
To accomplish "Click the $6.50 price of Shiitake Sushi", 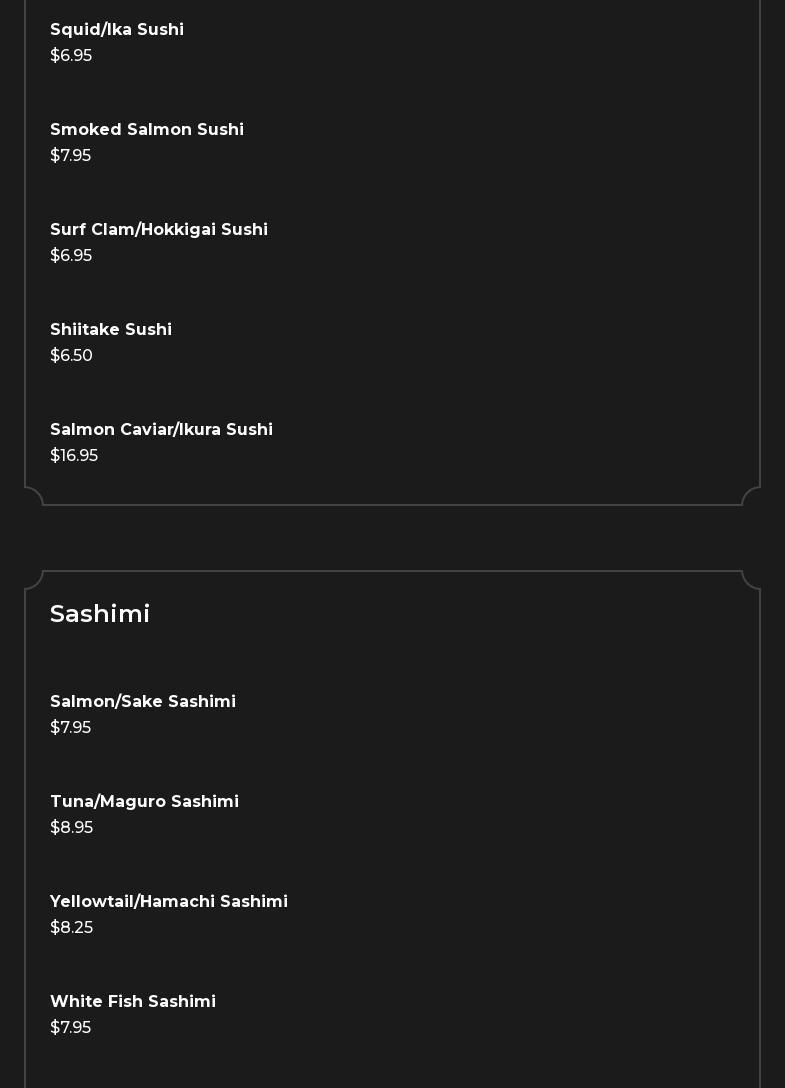I will pyautogui.click(x=71, y=356).
